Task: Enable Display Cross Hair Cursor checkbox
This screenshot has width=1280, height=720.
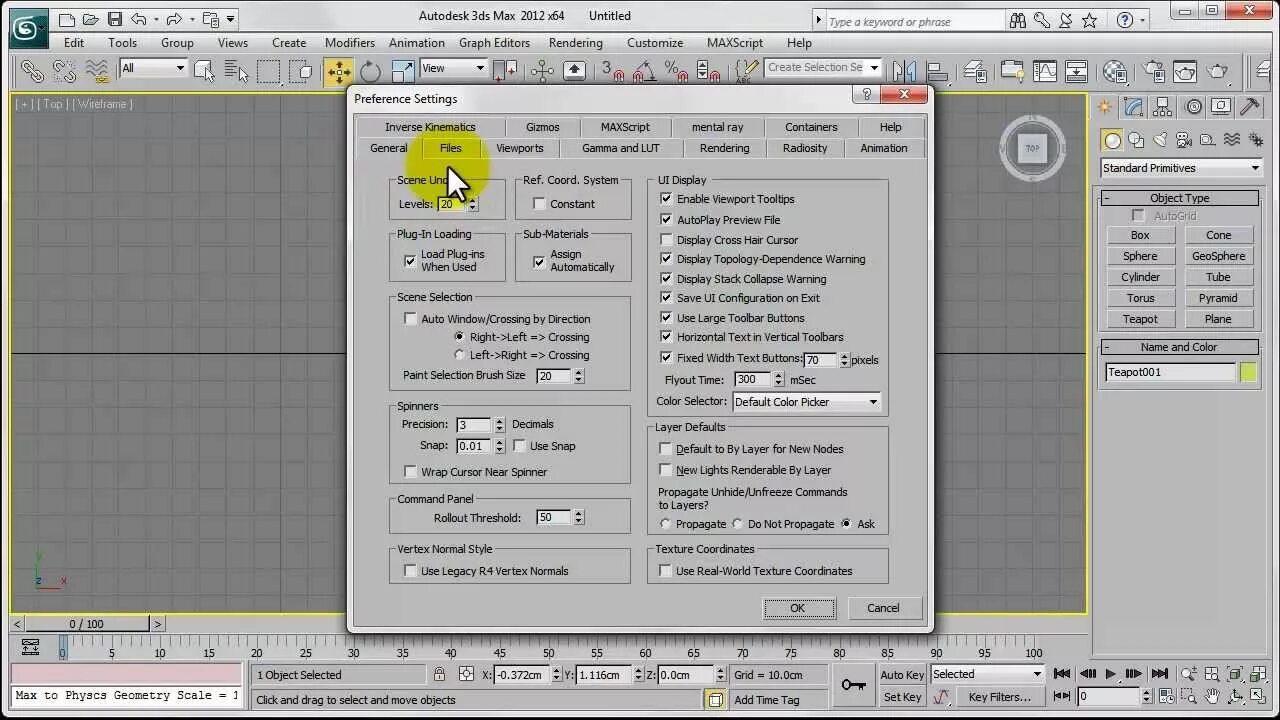Action: pos(666,240)
